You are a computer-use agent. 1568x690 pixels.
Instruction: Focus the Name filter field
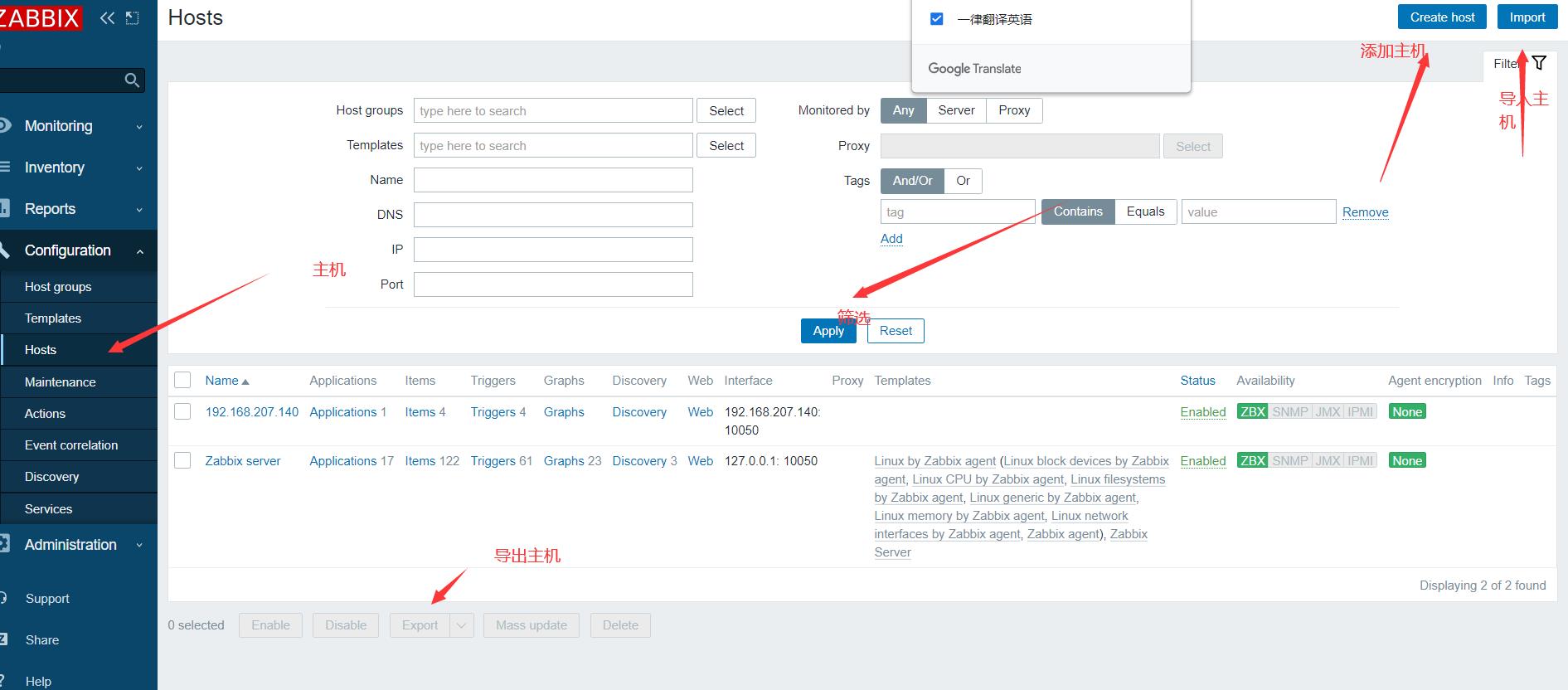(553, 180)
